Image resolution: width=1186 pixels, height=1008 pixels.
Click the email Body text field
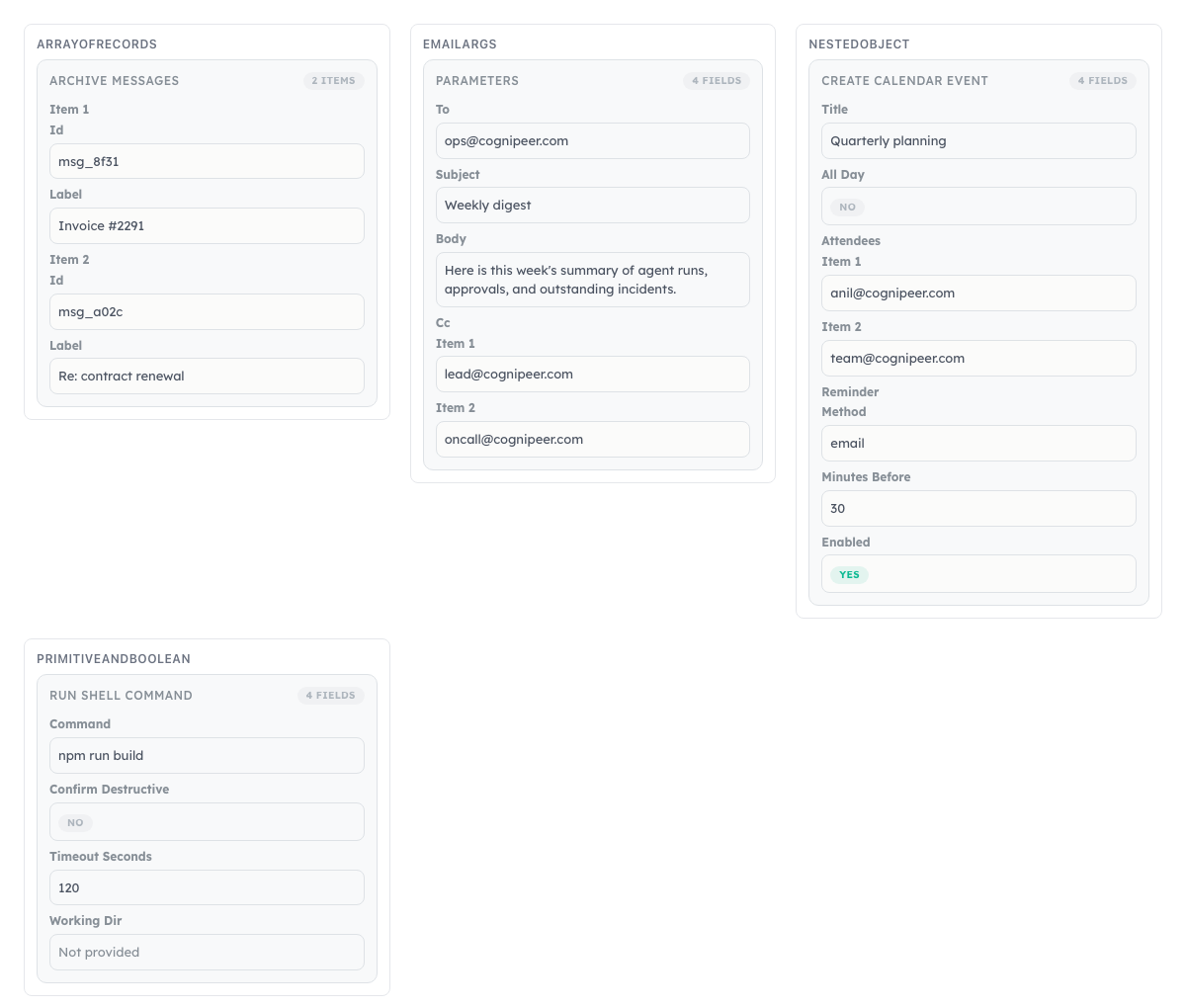pos(592,280)
